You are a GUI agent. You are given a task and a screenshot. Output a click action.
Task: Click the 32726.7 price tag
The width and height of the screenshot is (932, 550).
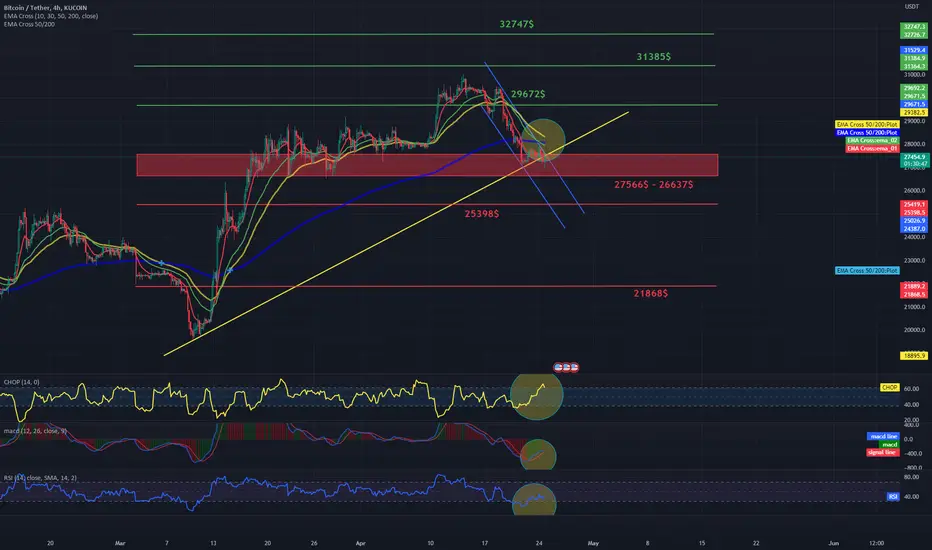(914, 35)
